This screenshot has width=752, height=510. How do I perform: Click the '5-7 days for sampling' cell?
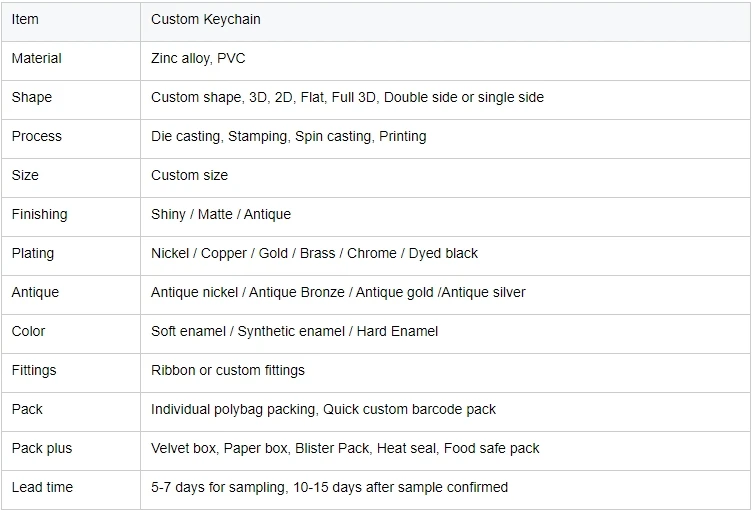[329, 488]
